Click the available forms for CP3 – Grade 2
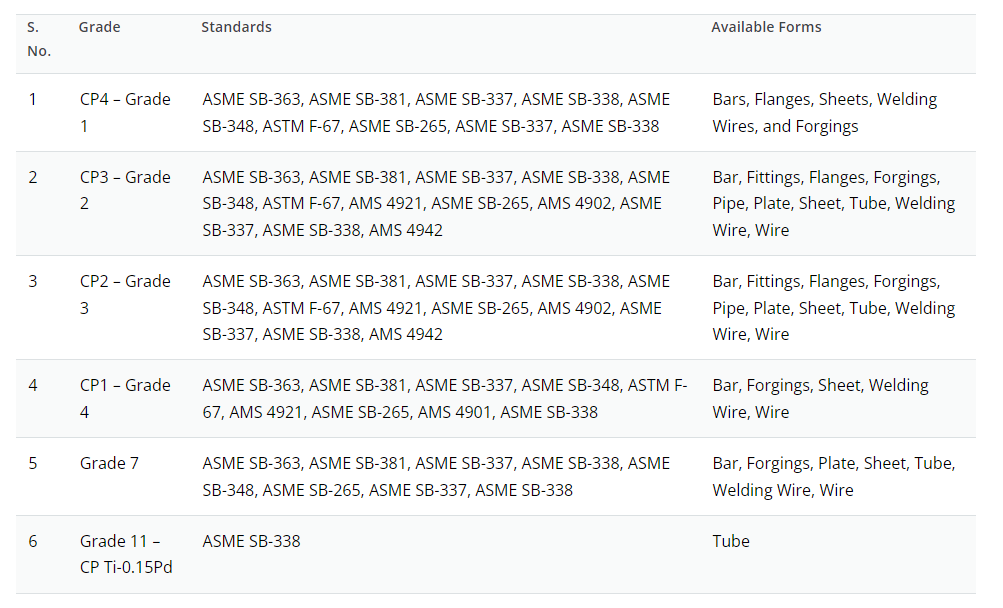Viewport: 1003px width, 608px height. click(x=833, y=204)
